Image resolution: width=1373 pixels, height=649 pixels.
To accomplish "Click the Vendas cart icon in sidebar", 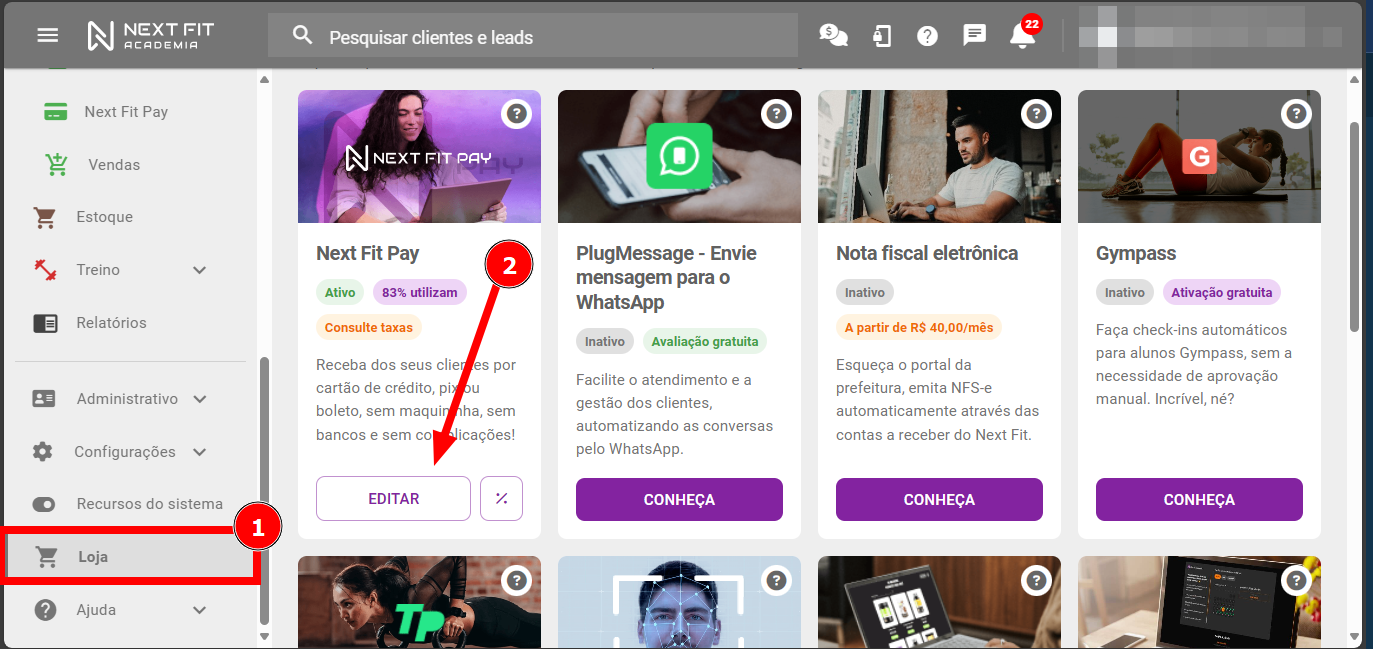I will pos(56,164).
